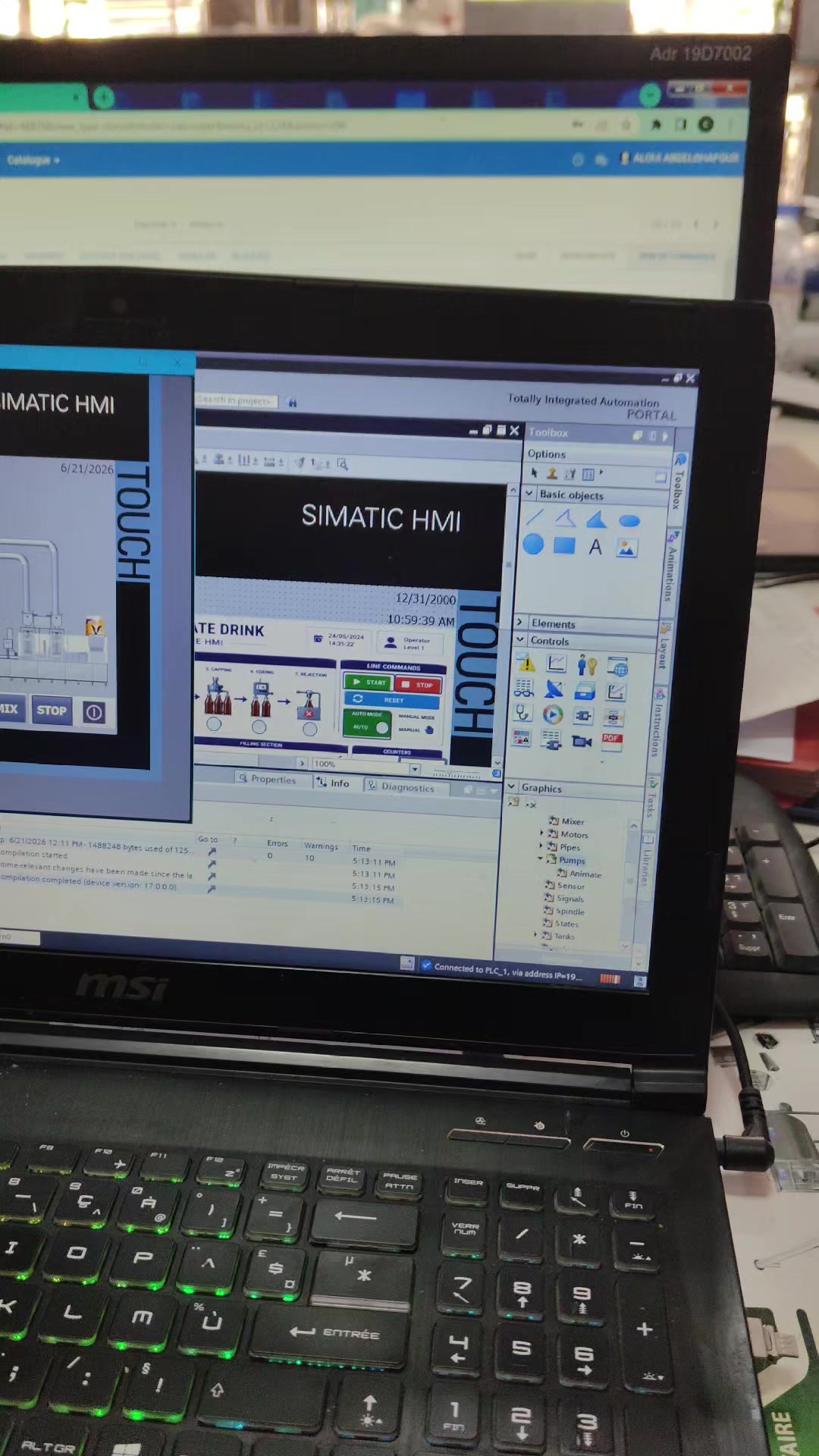The height and width of the screenshot is (1456, 819).
Task: Pick the stethoscope system diagnostics control
Action: [522, 713]
